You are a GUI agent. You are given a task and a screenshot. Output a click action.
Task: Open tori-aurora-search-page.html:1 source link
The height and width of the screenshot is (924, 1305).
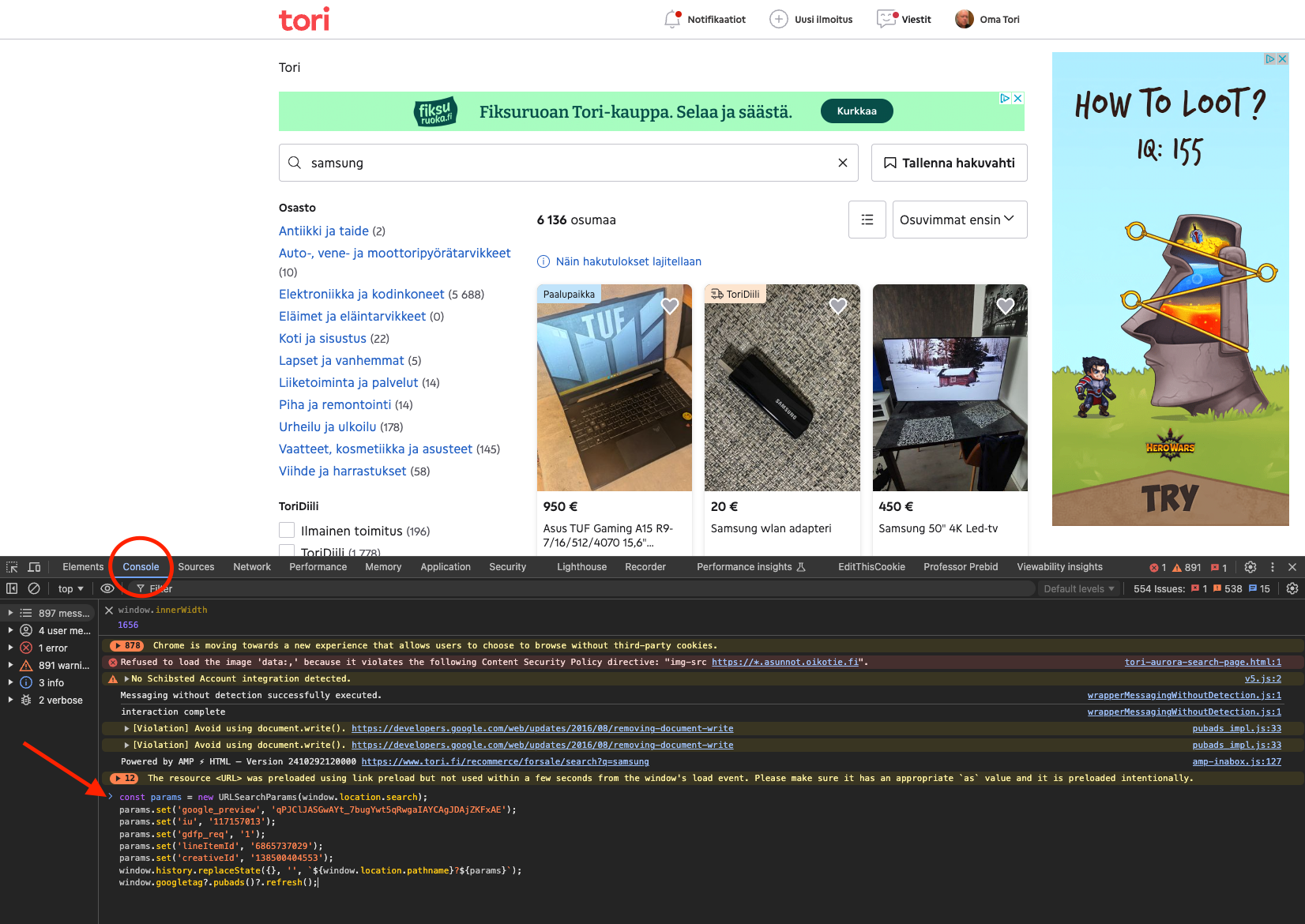tap(1203, 662)
